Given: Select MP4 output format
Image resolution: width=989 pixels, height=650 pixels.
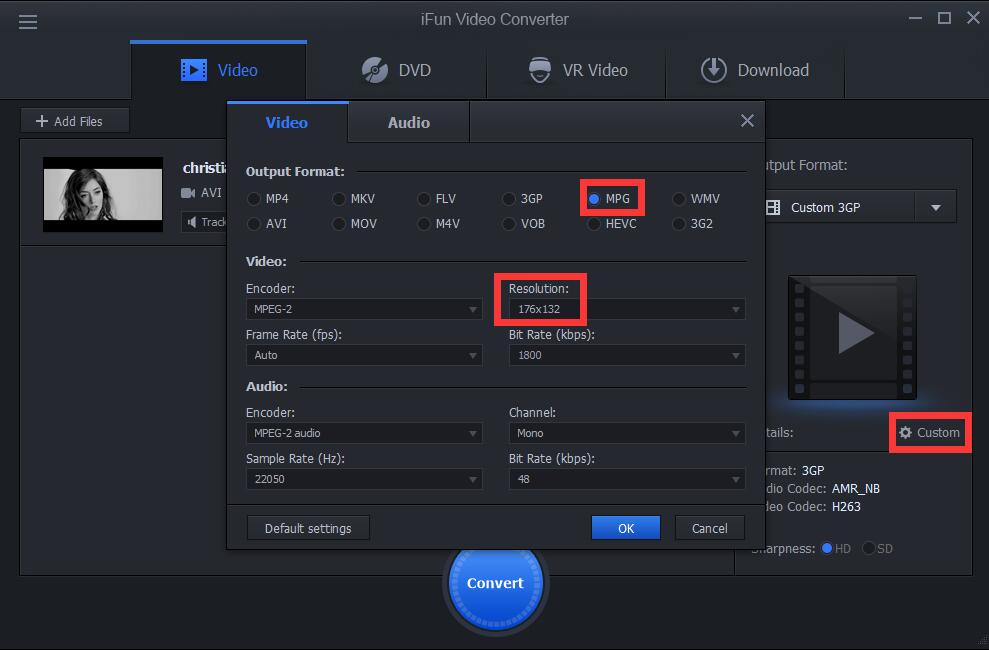Looking at the screenshot, I should pyautogui.click(x=267, y=199).
